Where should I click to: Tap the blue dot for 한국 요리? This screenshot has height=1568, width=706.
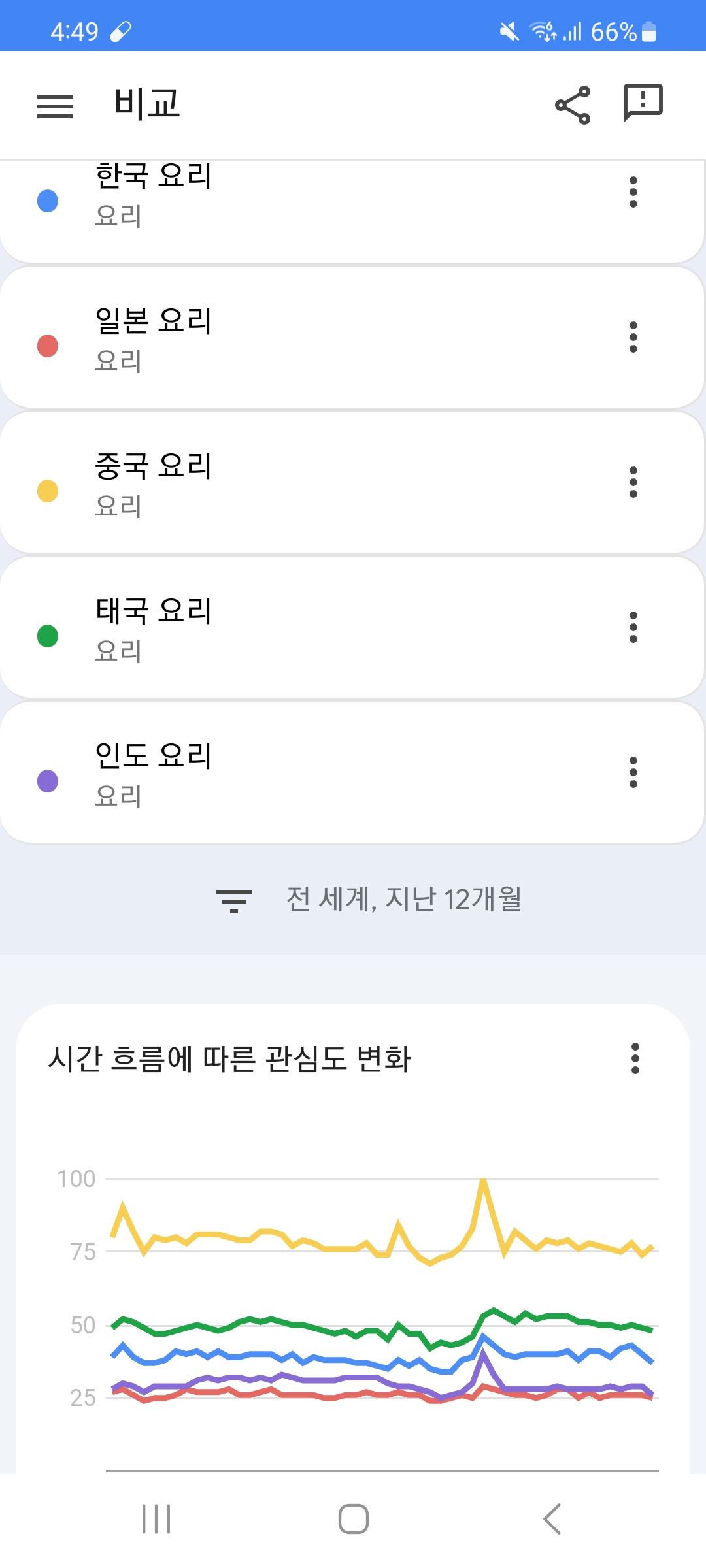pos(48,201)
